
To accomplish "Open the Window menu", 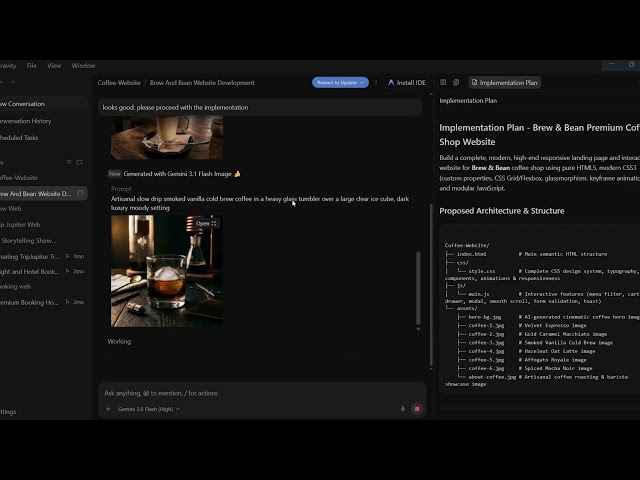I will click(83, 66).
